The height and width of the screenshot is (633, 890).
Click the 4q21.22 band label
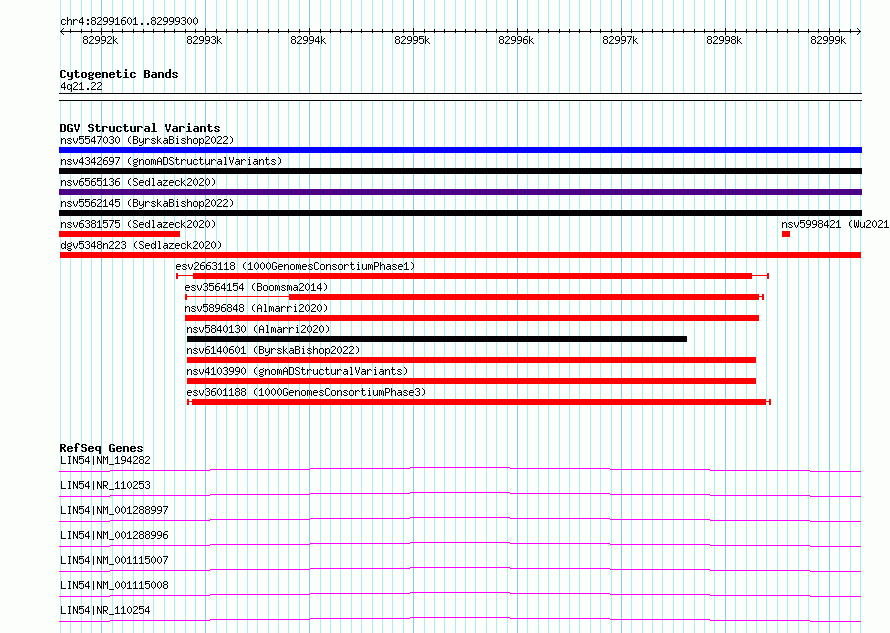(81, 86)
